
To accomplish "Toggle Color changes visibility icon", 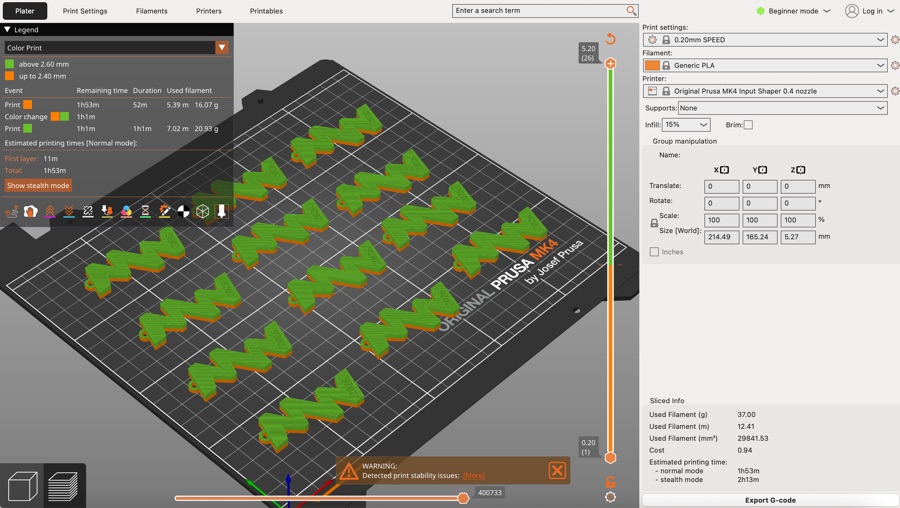I will pyautogui.click(x=126, y=212).
